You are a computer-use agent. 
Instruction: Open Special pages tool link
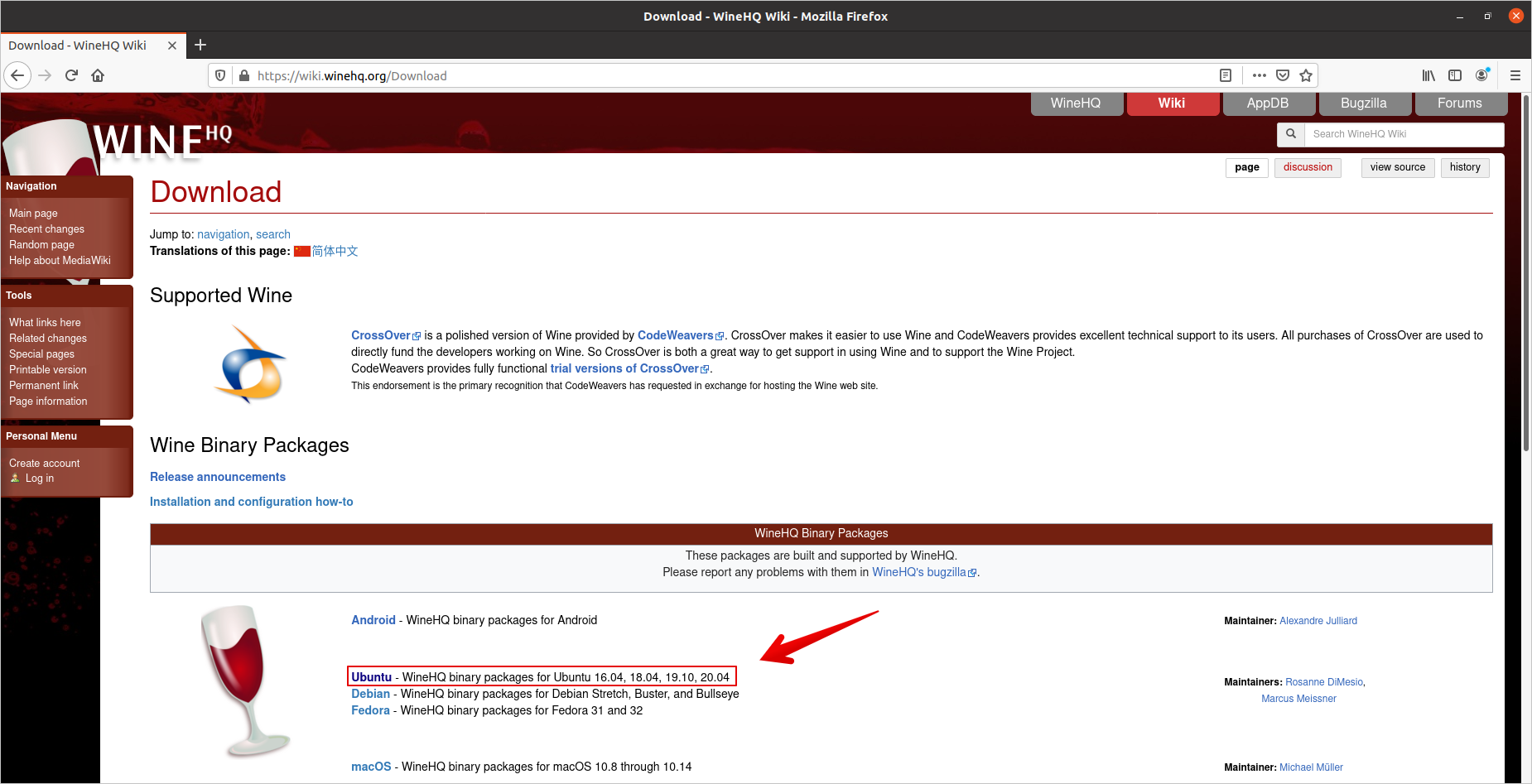click(41, 354)
